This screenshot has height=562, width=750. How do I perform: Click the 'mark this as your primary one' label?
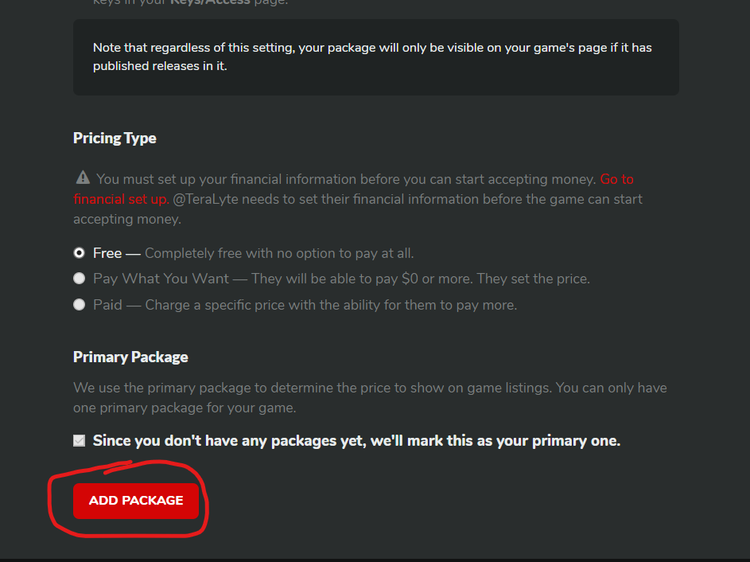356,441
